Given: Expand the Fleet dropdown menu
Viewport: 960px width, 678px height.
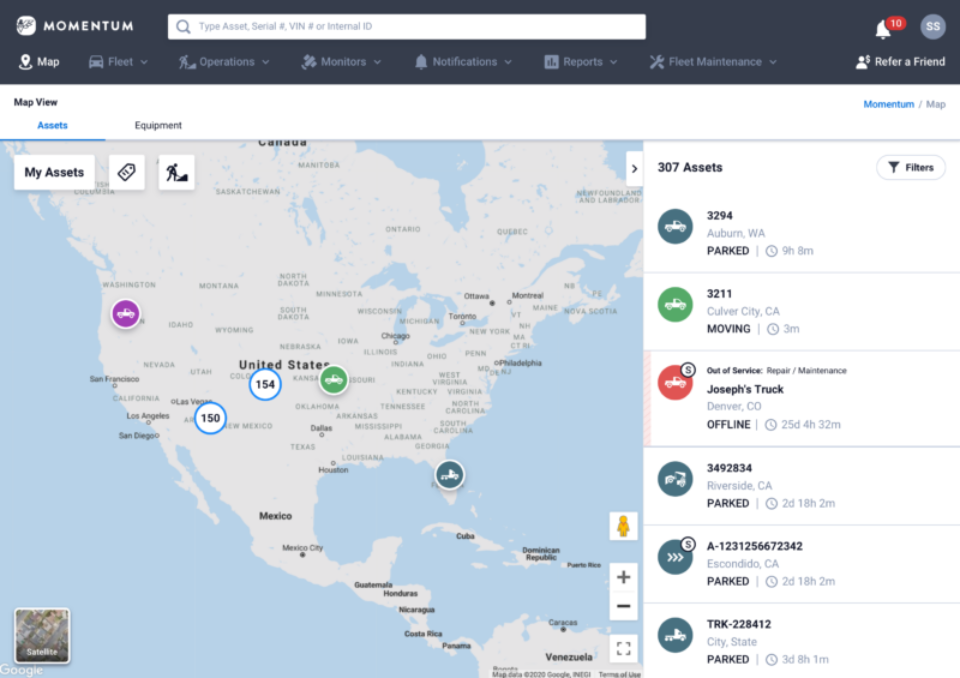Looking at the screenshot, I should coord(118,61).
